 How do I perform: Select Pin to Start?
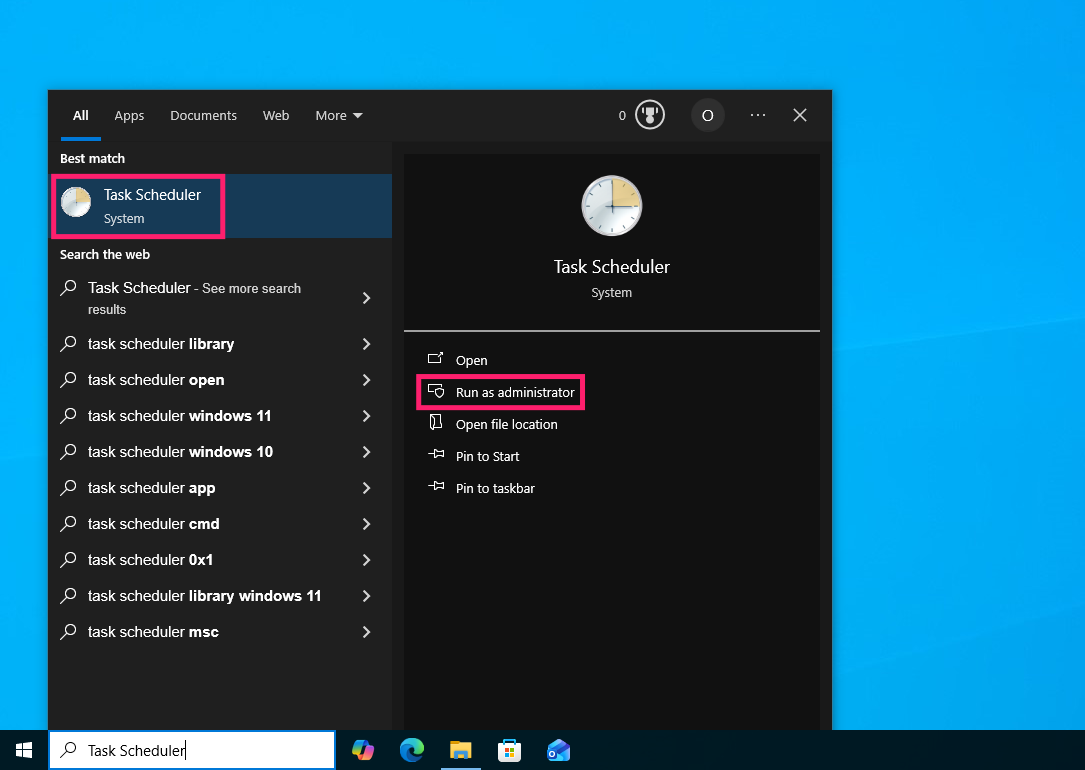[x=487, y=456]
